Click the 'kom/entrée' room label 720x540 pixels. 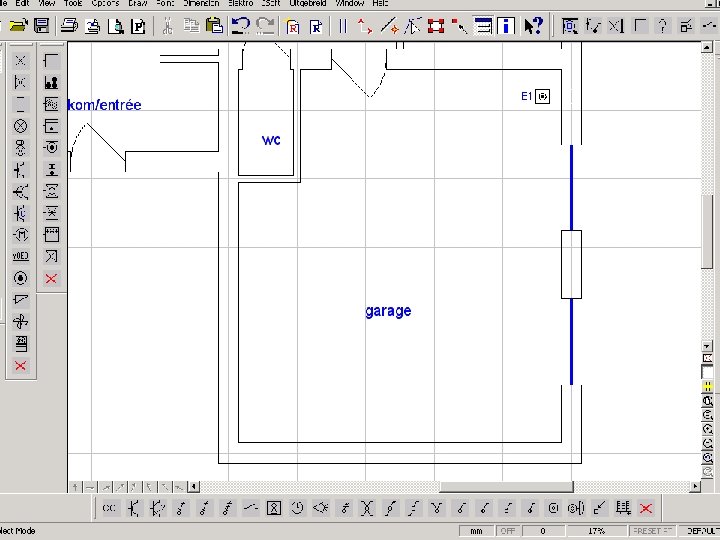click(105, 105)
